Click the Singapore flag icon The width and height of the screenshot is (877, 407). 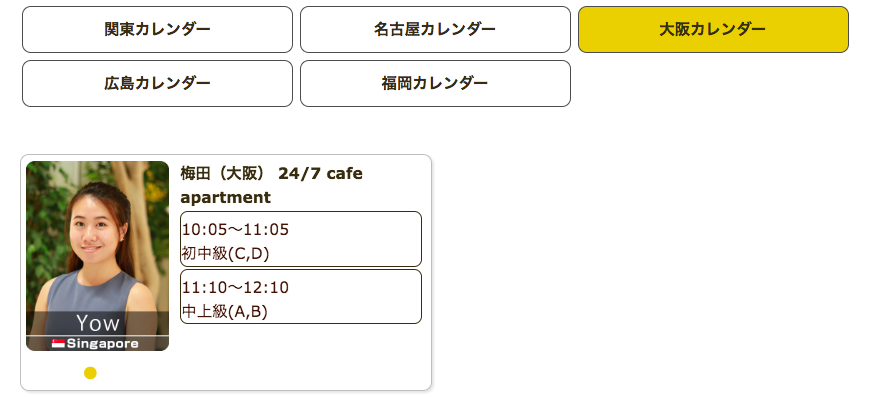pyautogui.click(x=58, y=344)
